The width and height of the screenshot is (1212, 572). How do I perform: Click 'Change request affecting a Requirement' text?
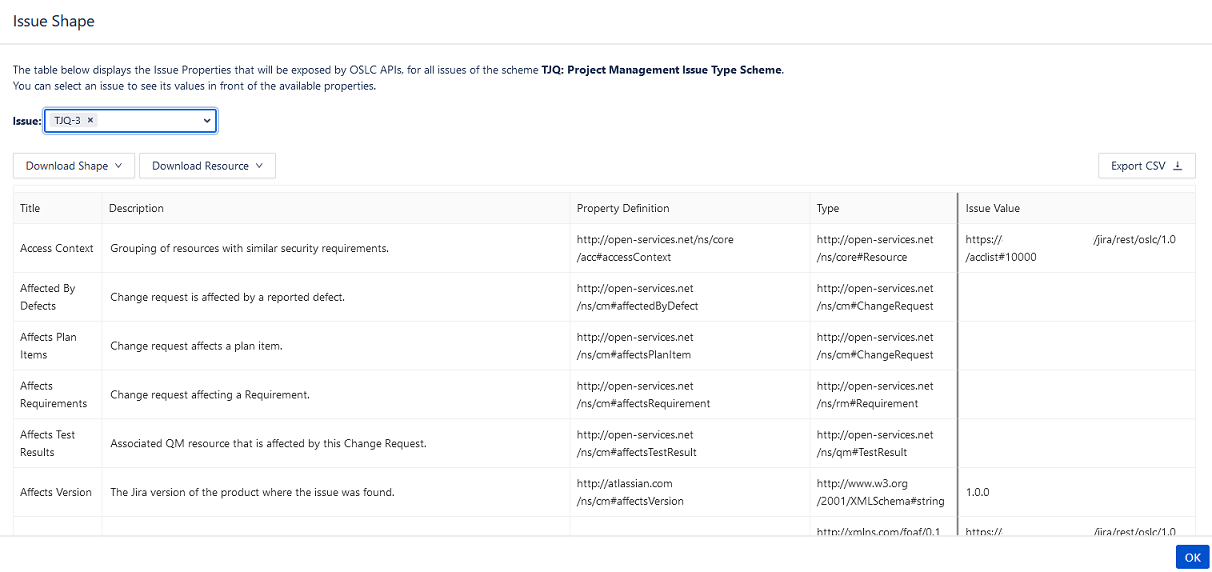pyautogui.click(x=210, y=395)
